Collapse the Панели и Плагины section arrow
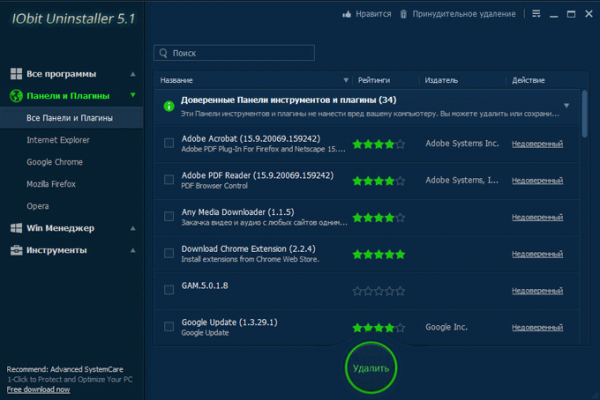The width and height of the screenshot is (600, 400). [x=133, y=95]
